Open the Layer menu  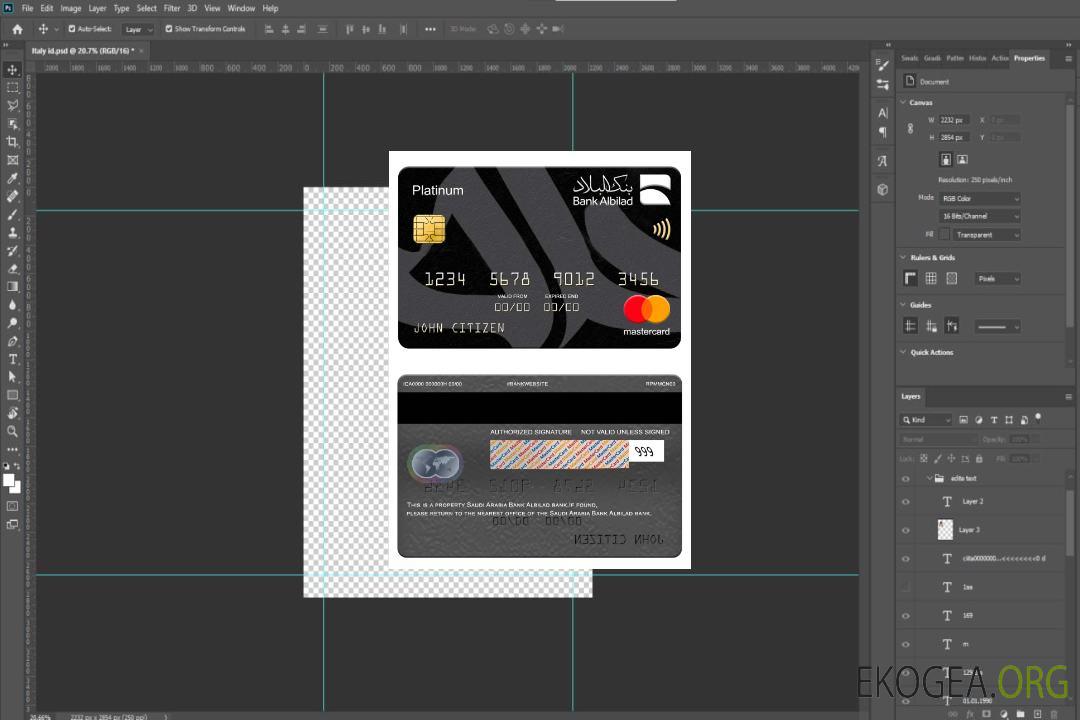(x=97, y=8)
